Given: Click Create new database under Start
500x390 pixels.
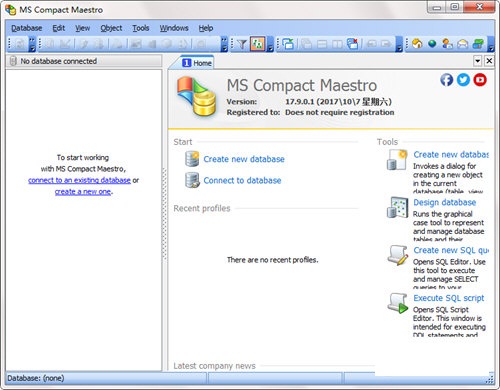Looking at the screenshot, I should tap(244, 159).
